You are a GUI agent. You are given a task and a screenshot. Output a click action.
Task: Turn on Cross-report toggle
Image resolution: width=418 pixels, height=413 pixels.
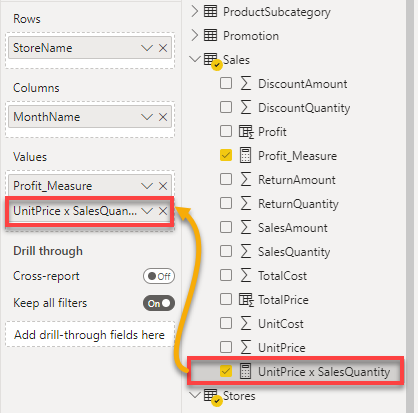[159, 276]
